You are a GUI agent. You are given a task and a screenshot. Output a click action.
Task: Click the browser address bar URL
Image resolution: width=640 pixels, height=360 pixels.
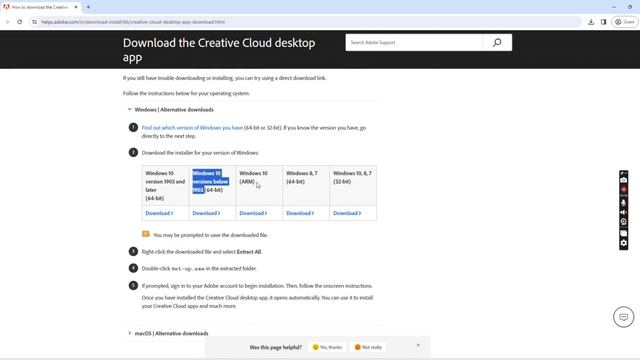pyautogui.click(x=133, y=22)
